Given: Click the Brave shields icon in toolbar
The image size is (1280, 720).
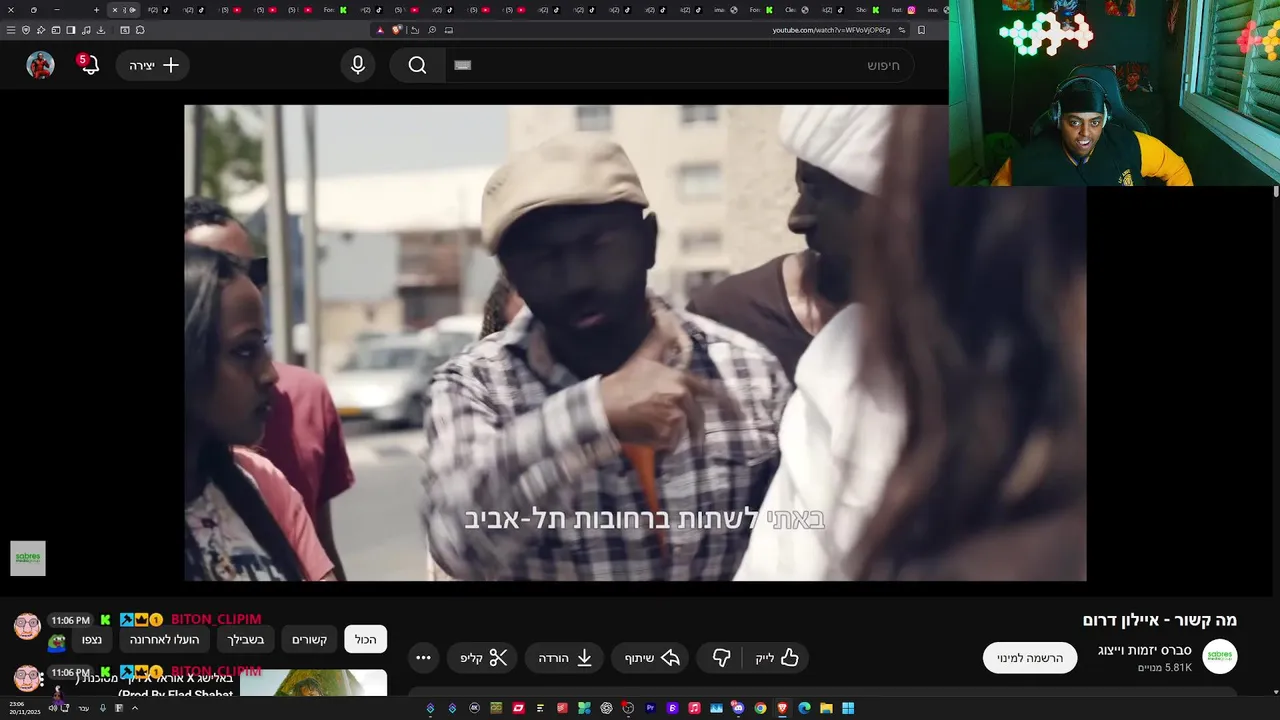Looking at the screenshot, I should coord(397,30).
